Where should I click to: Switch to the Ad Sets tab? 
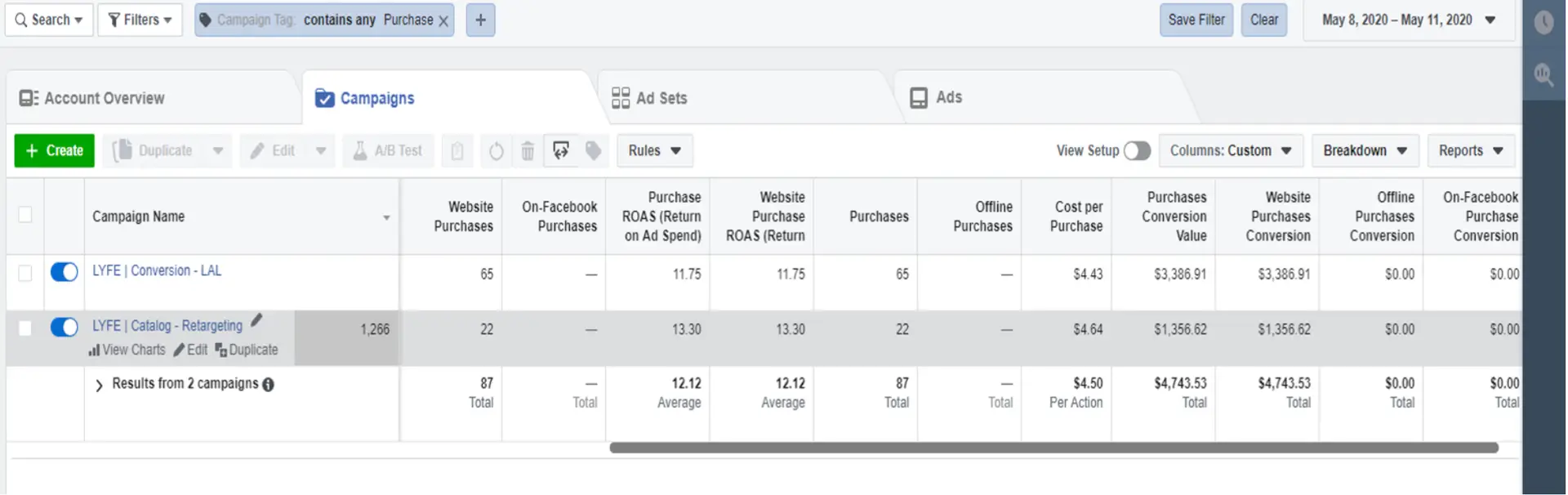click(x=661, y=98)
